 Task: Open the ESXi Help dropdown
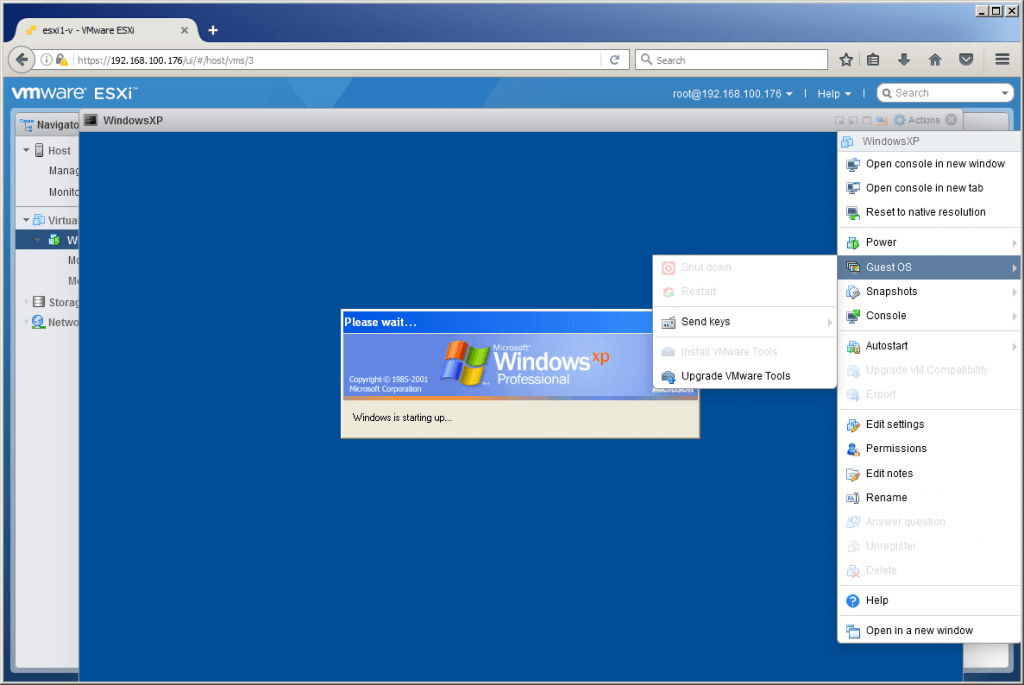pyautogui.click(x=834, y=94)
